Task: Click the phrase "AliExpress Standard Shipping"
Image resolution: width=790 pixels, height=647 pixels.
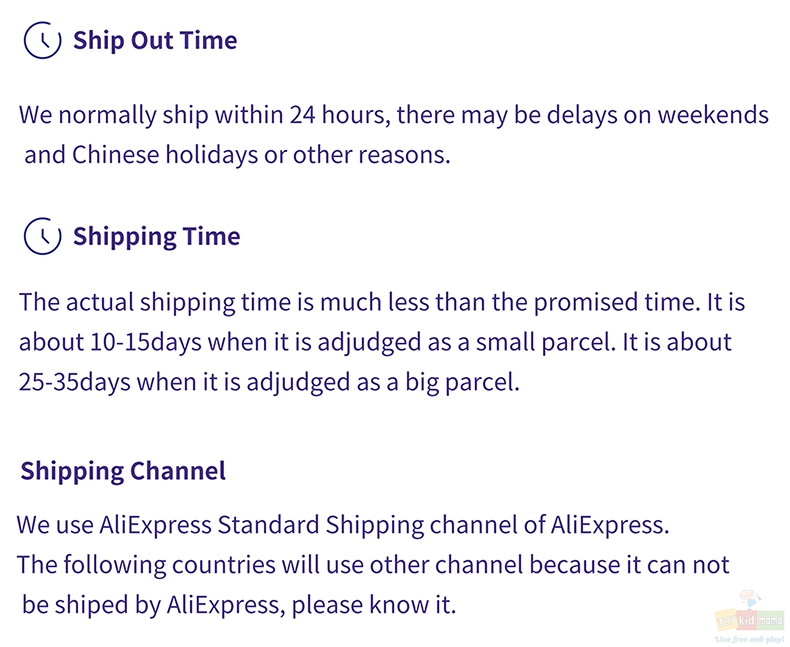Action: pyautogui.click(x=261, y=525)
